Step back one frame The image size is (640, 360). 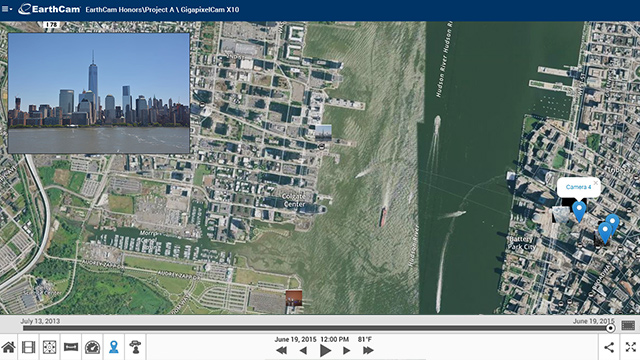coord(303,350)
